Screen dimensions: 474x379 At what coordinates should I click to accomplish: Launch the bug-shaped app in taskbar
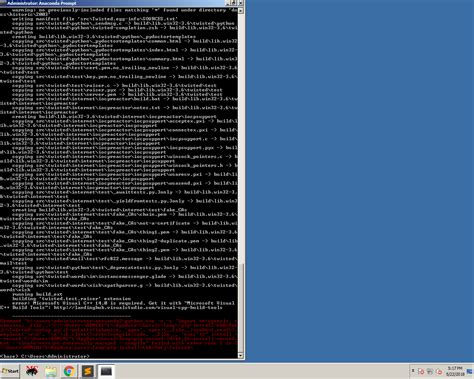[x=32, y=371]
